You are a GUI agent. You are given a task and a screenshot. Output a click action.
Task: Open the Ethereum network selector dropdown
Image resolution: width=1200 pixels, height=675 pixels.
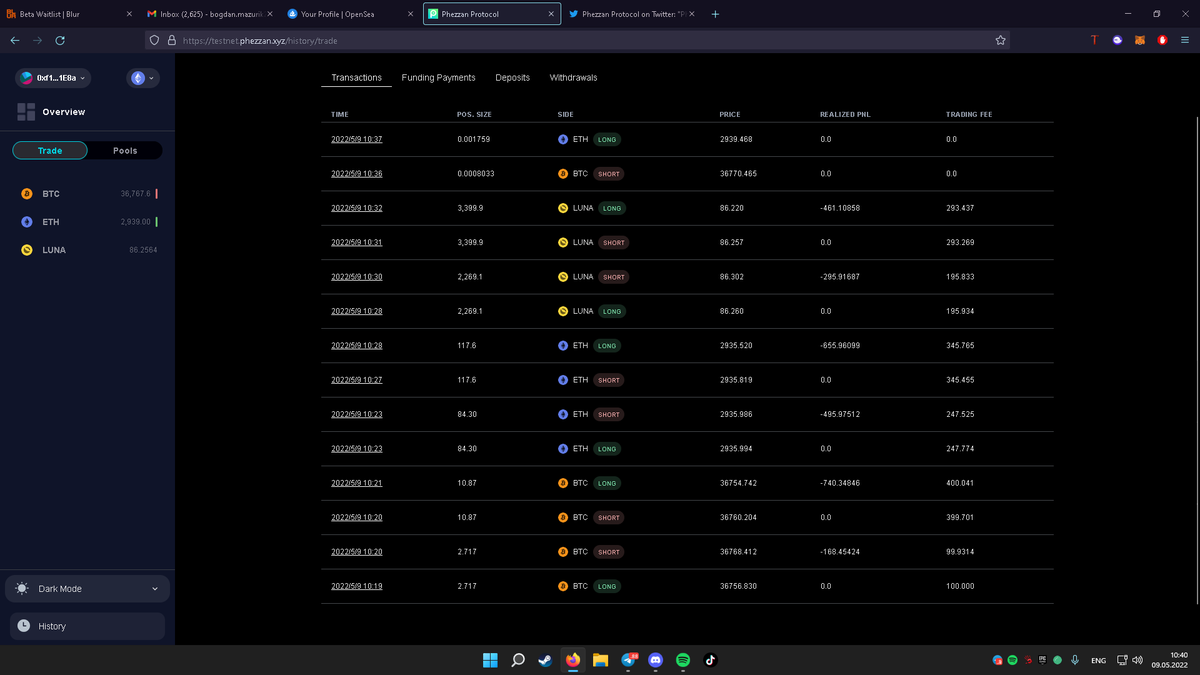143,78
